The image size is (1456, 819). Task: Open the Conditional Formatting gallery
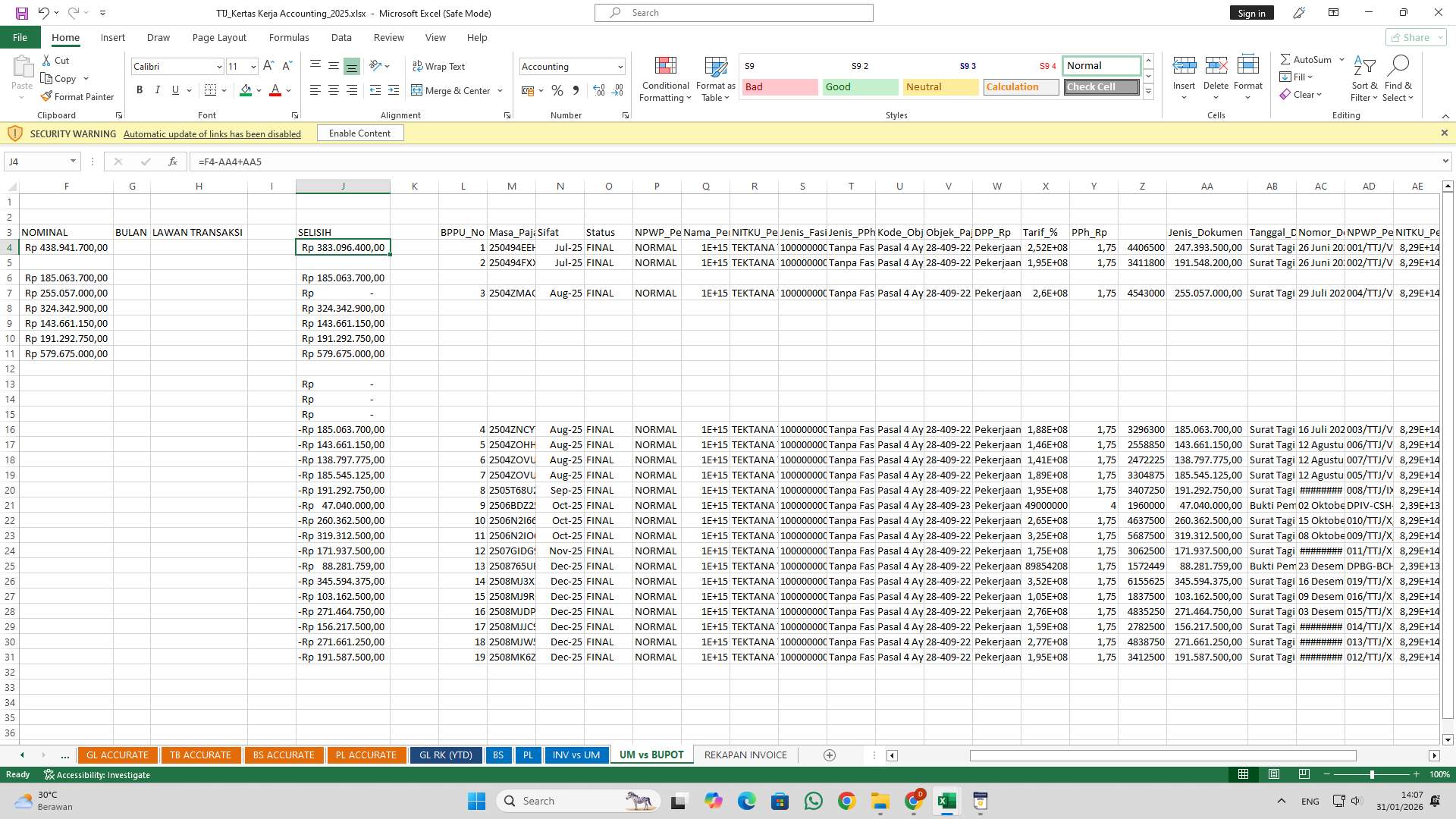(665, 79)
